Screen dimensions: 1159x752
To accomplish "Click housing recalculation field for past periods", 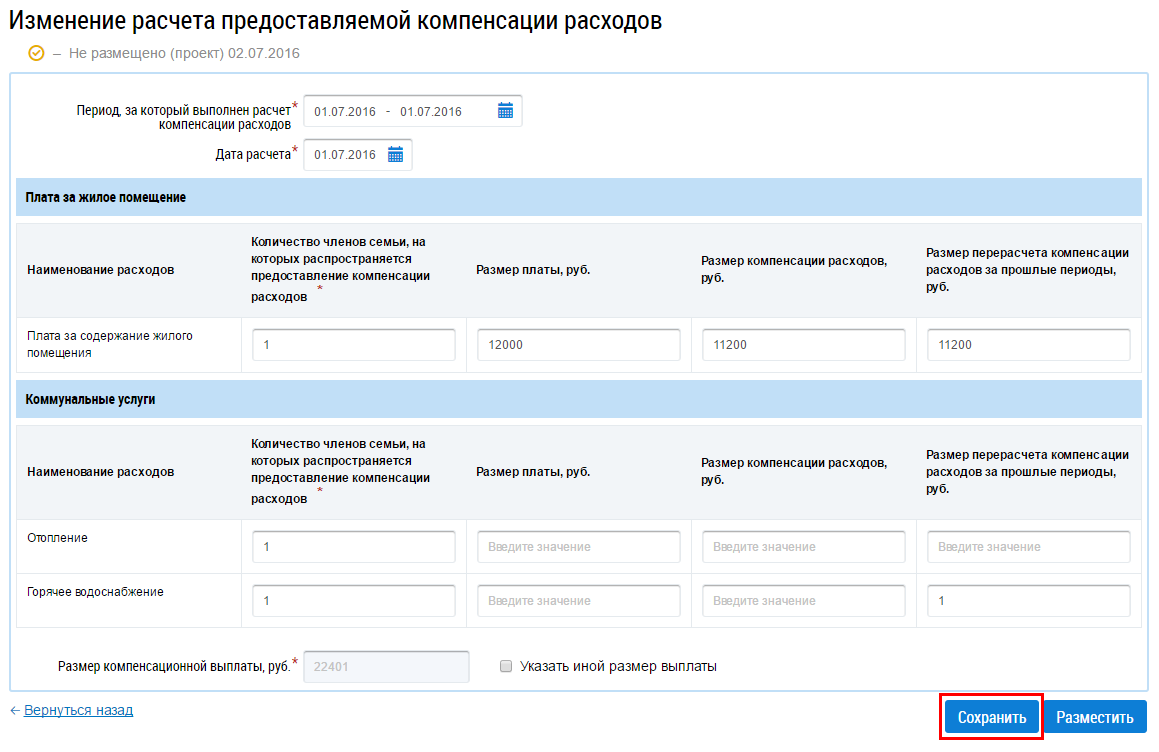I will click(x=1028, y=345).
